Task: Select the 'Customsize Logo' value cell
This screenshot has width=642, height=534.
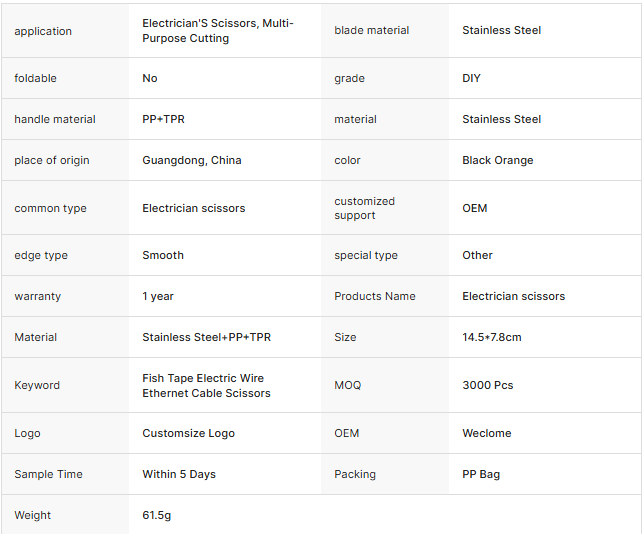Action: 188,433
